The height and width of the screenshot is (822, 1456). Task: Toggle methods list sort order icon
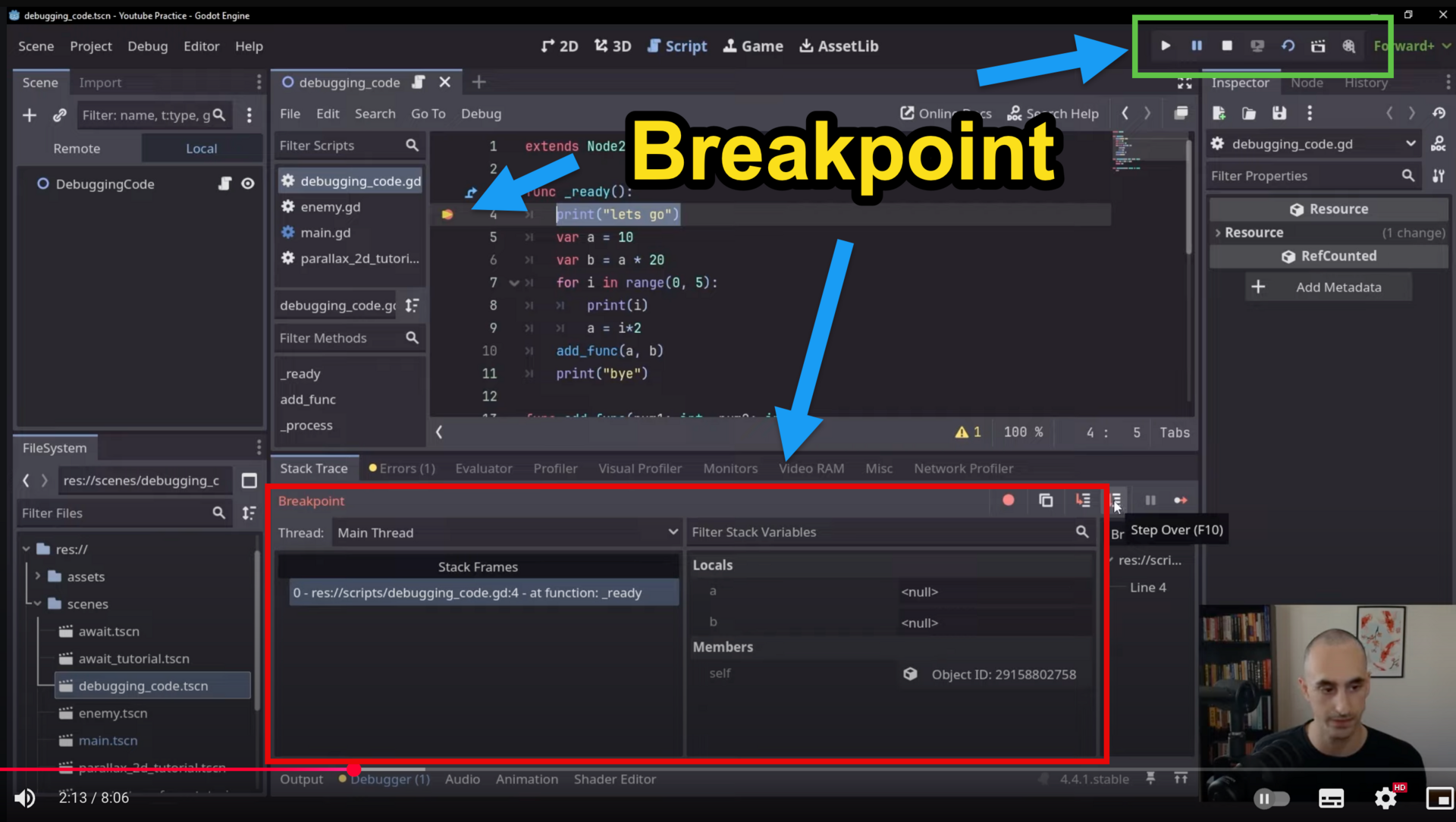(412, 306)
